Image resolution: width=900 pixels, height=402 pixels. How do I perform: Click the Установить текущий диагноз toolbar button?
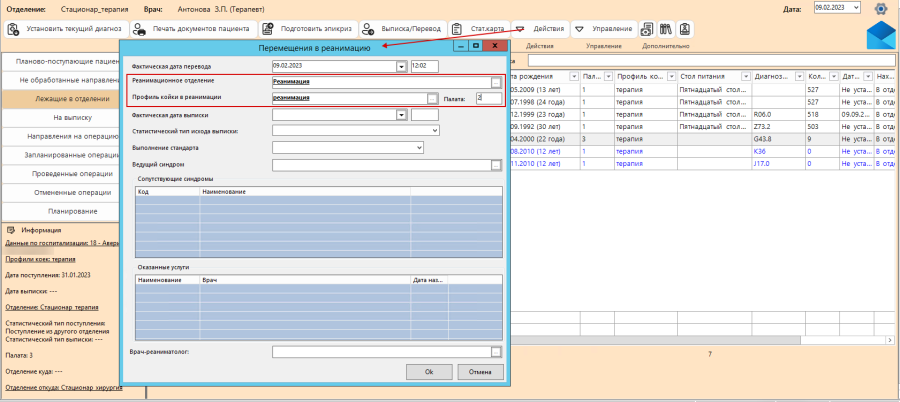pos(66,29)
